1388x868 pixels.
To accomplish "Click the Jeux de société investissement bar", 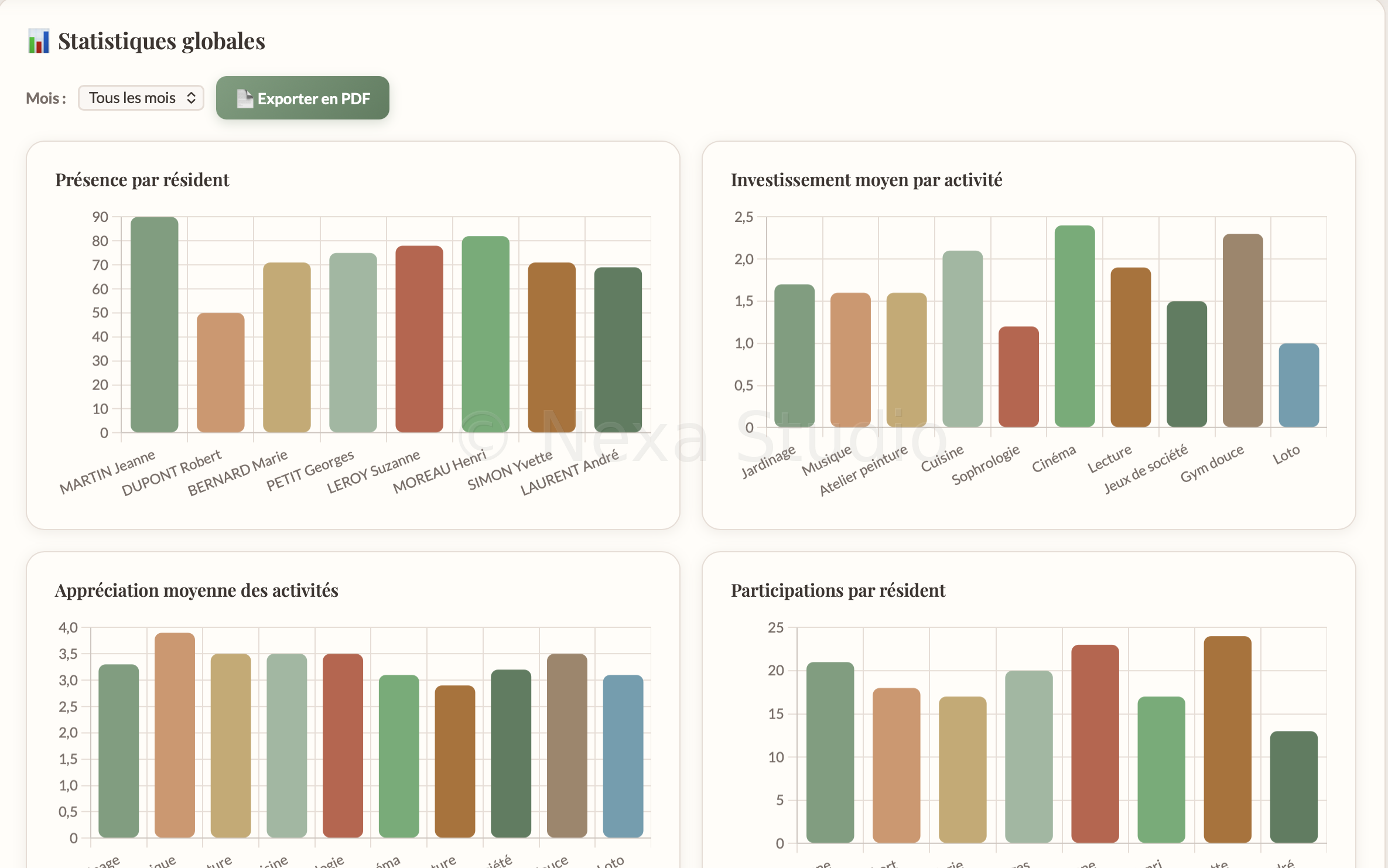I will 1187,364.
